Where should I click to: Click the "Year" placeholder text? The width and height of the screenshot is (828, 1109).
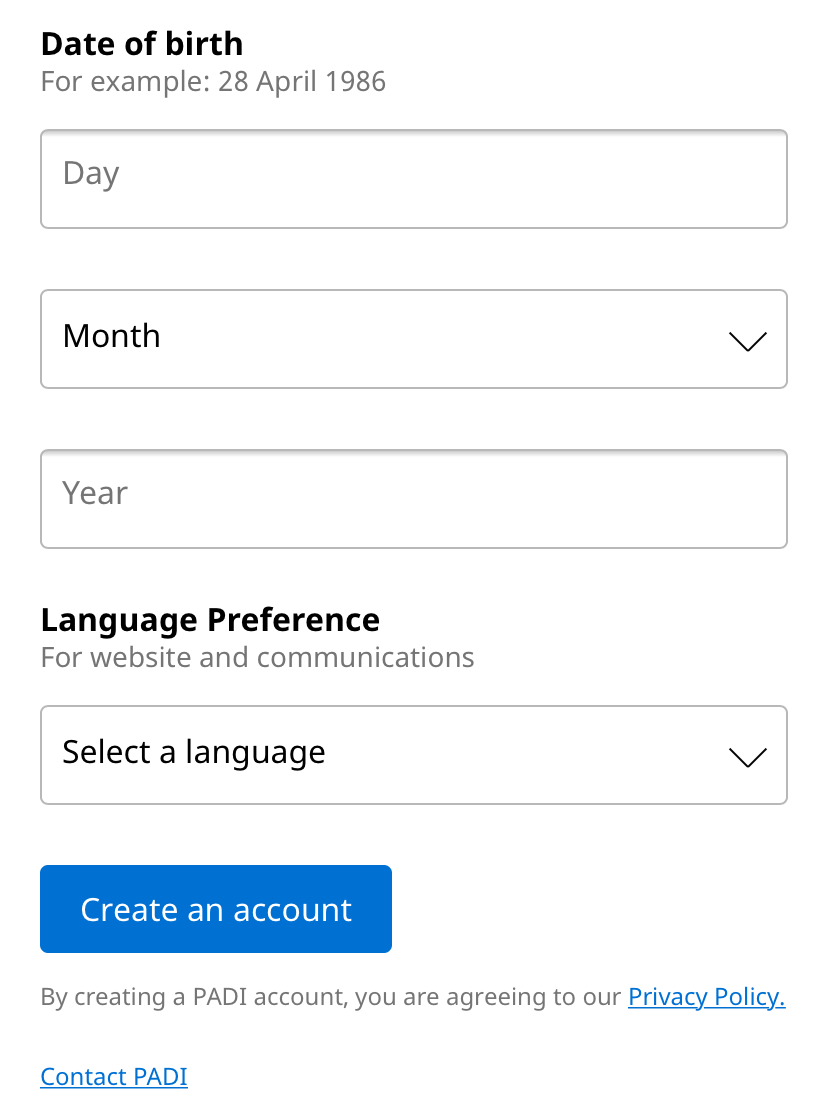click(95, 494)
